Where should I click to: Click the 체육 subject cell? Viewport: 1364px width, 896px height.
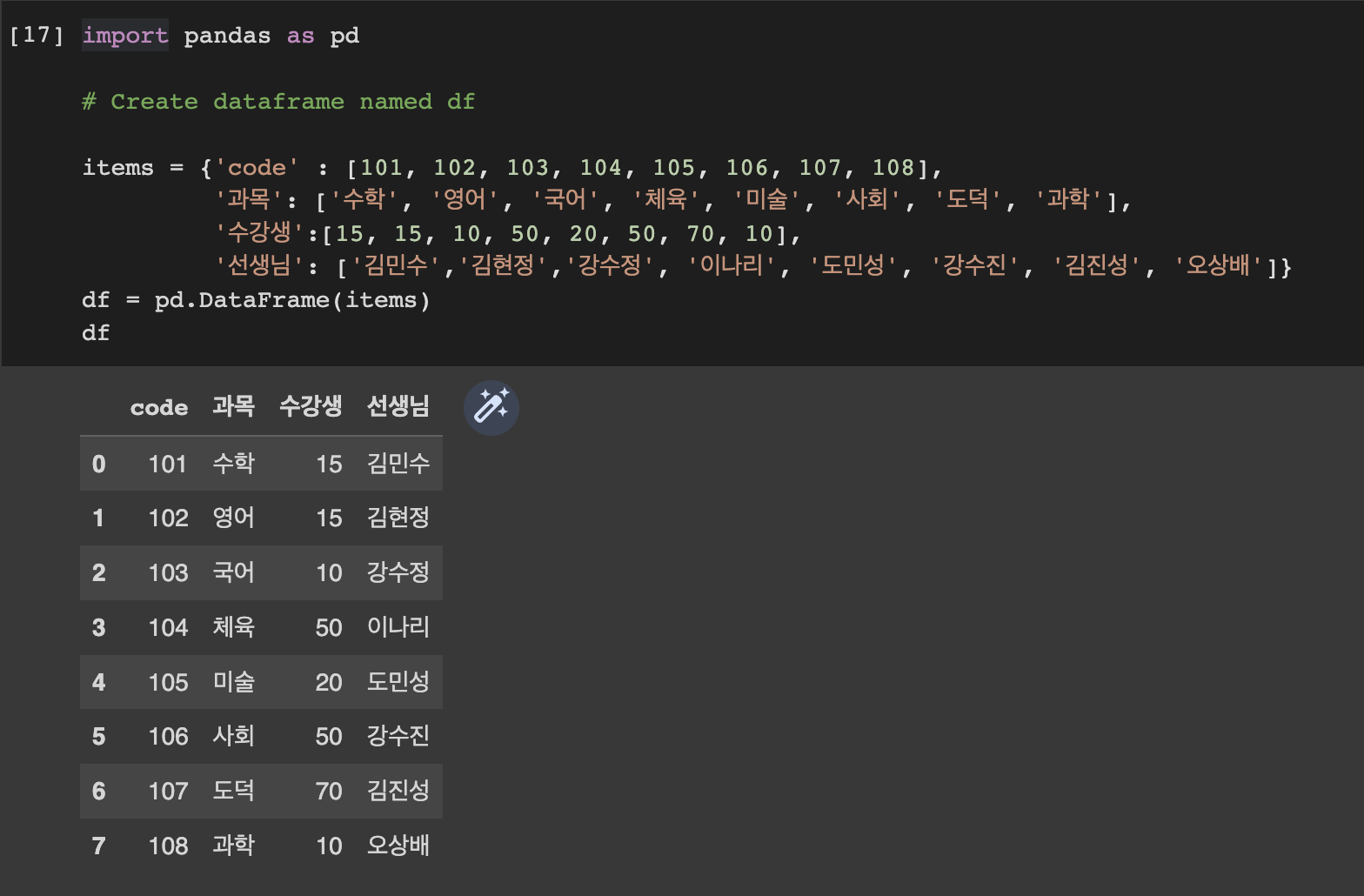pos(233,626)
